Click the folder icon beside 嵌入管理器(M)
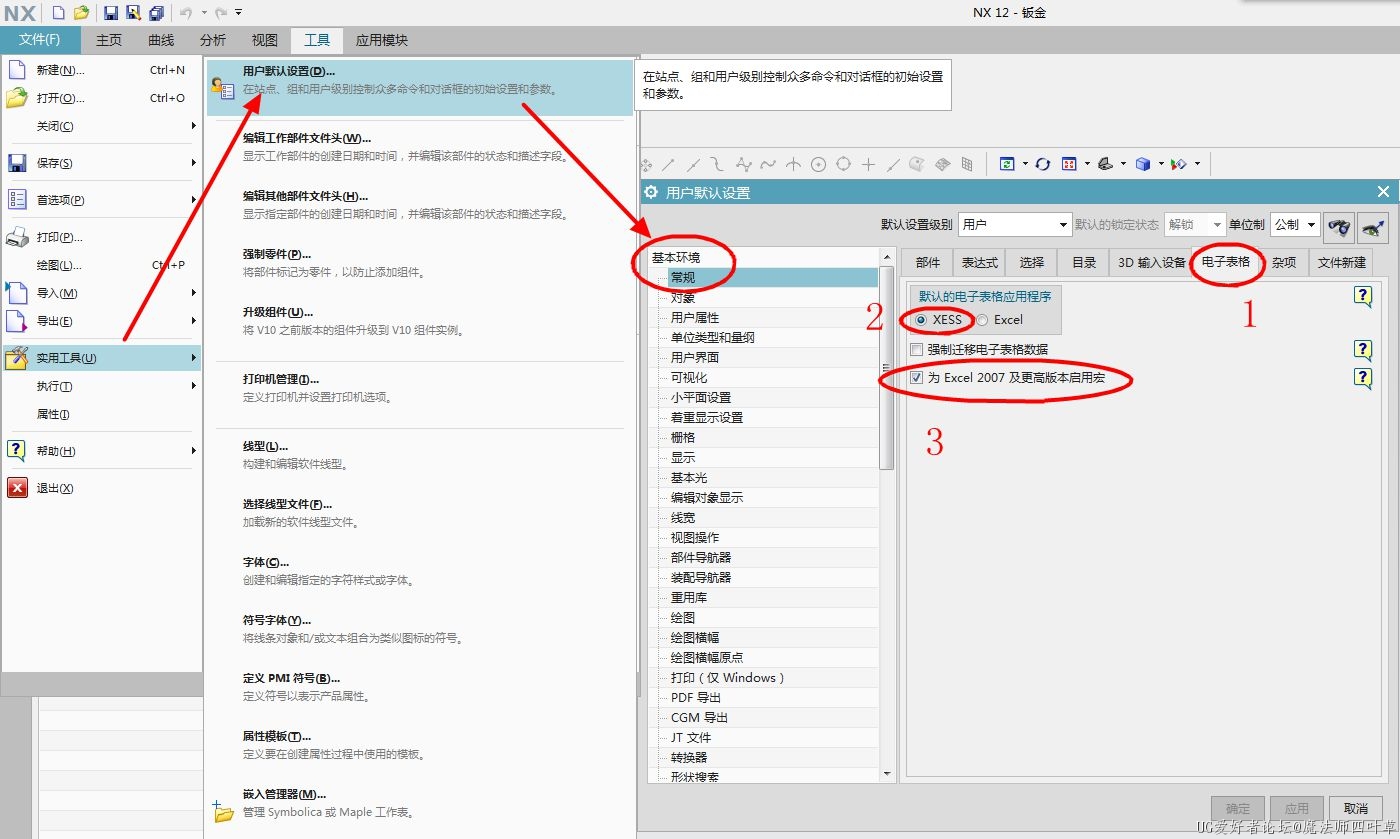 click(x=222, y=811)
